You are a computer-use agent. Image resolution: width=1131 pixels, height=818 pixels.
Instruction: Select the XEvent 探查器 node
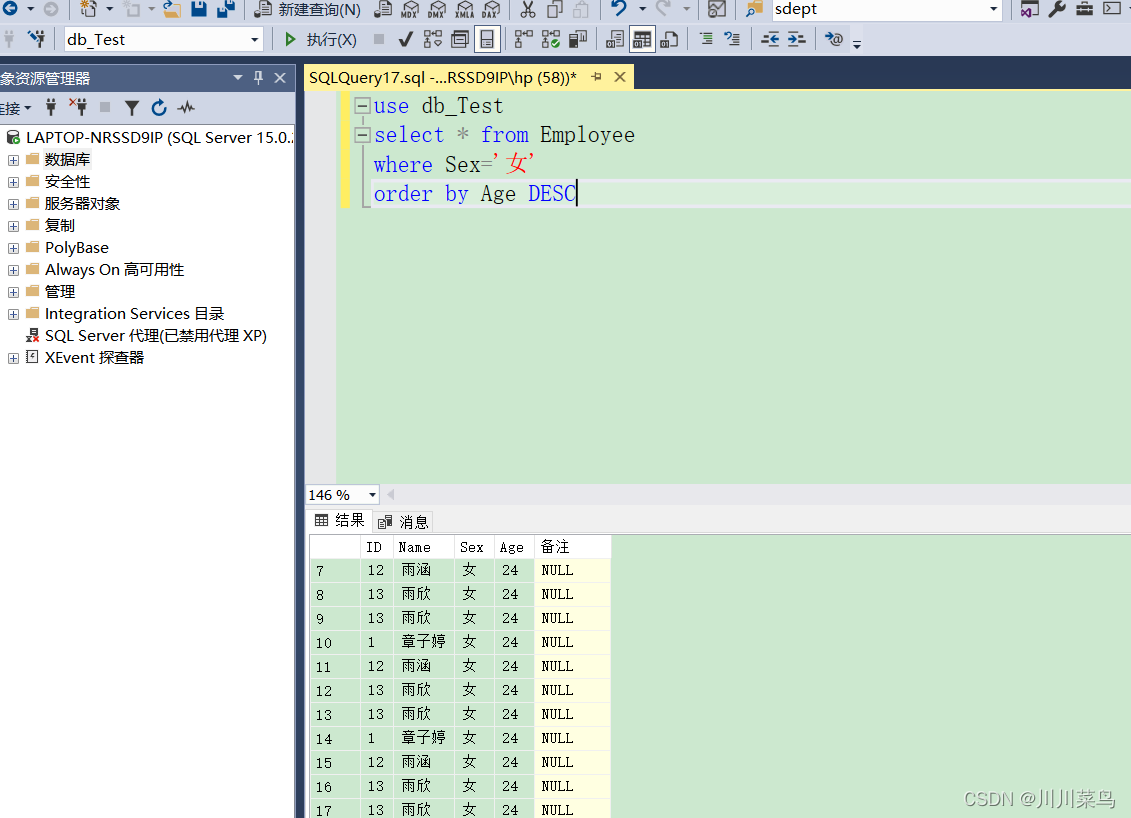pos(94,358)
